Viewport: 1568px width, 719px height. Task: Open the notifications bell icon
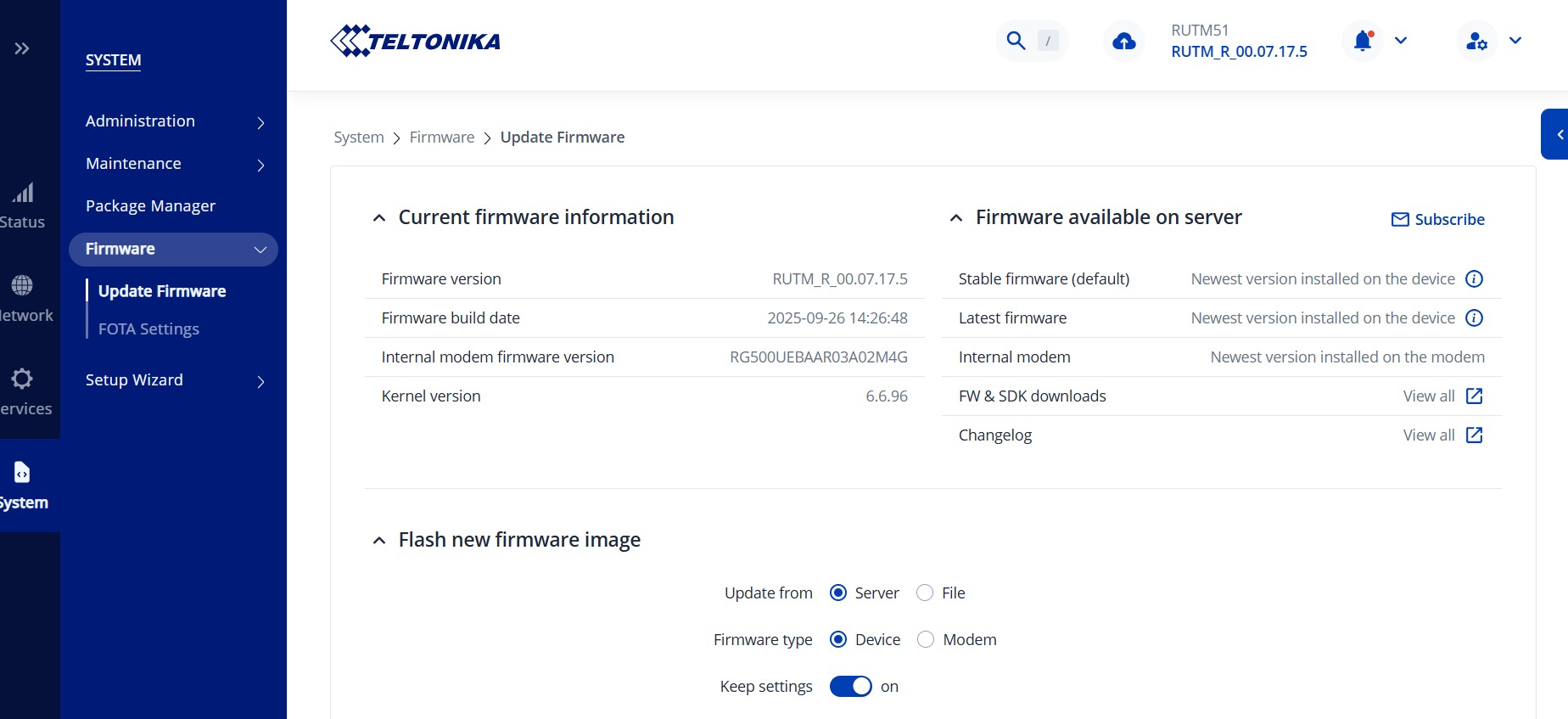[x=1363, y=41]
